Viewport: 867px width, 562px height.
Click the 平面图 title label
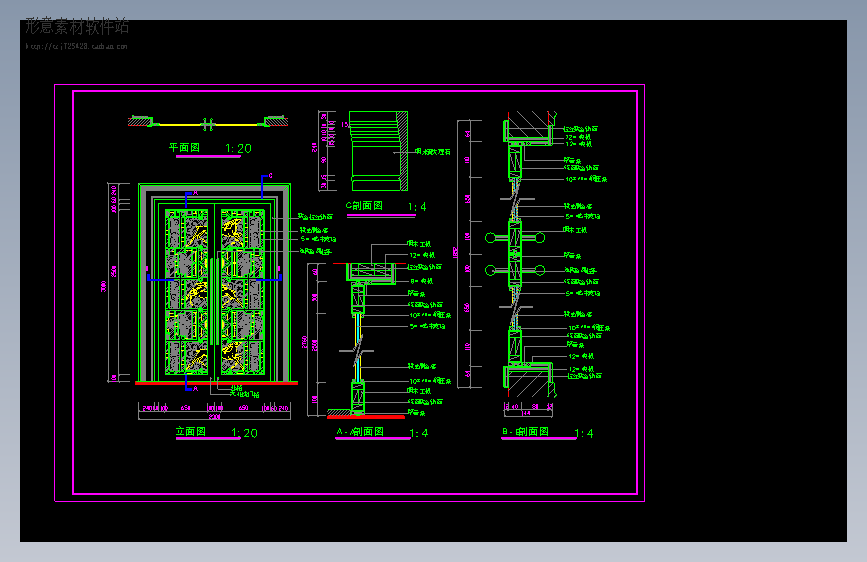(x=184, y=148)
